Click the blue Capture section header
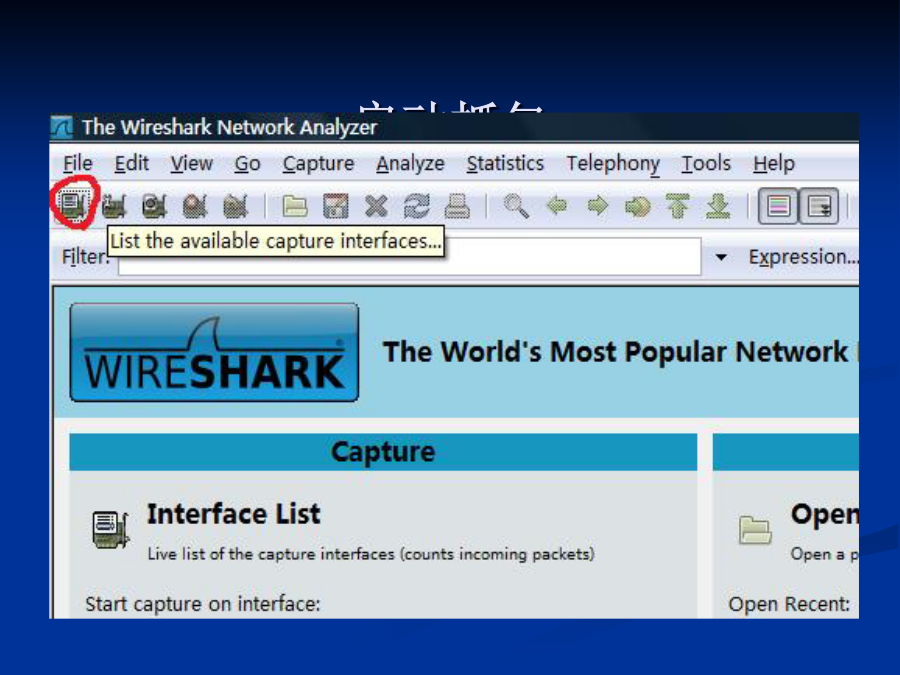 coord(383,452)
